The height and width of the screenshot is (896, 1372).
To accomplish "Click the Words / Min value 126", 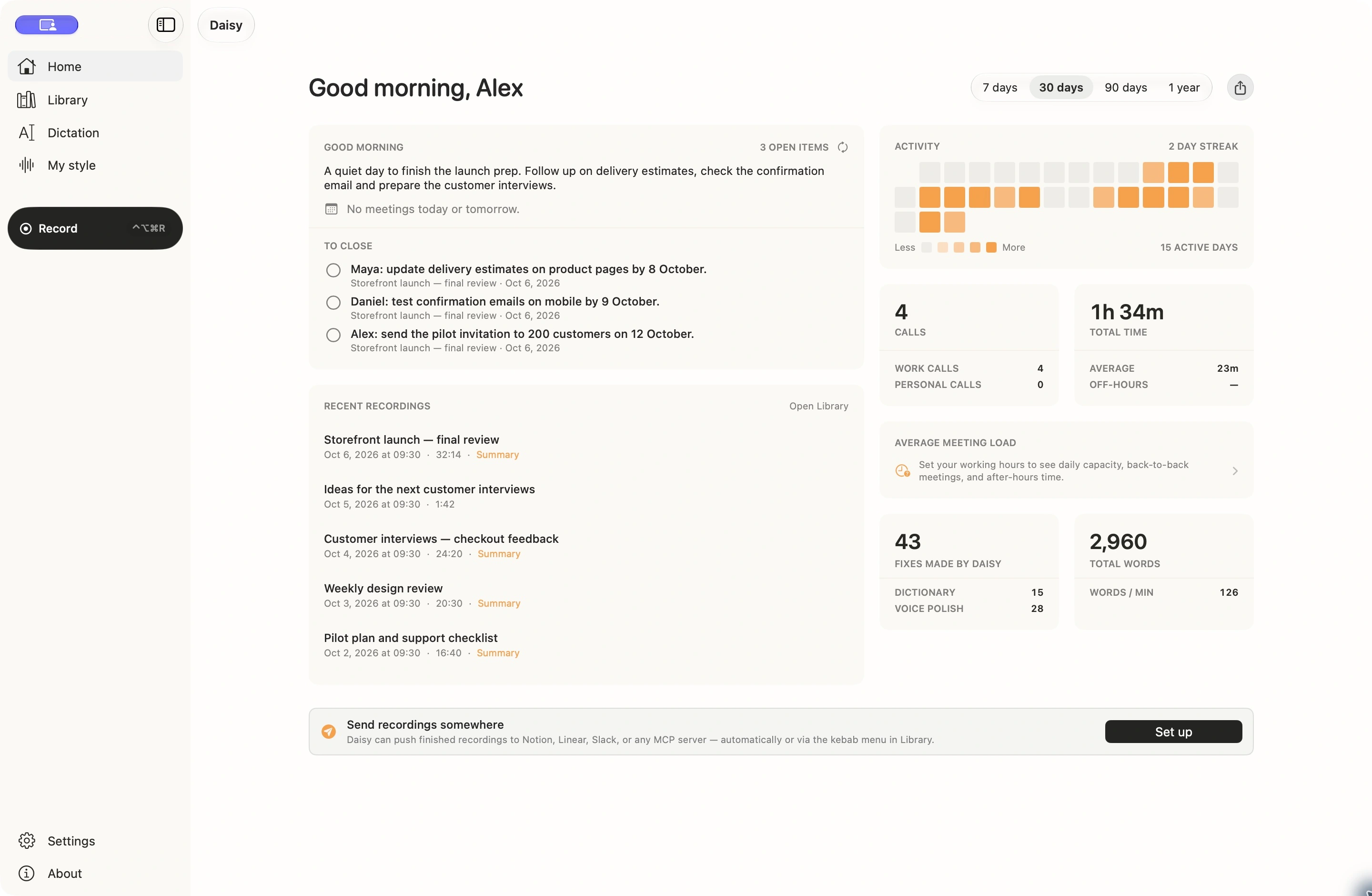I will point(1229,592).
